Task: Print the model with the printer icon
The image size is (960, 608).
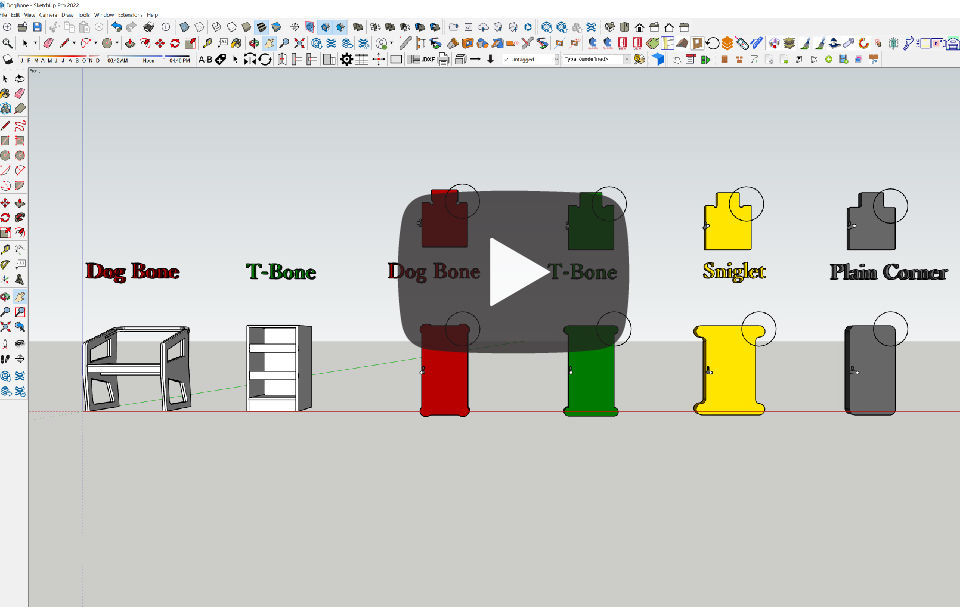Action: 149,28
